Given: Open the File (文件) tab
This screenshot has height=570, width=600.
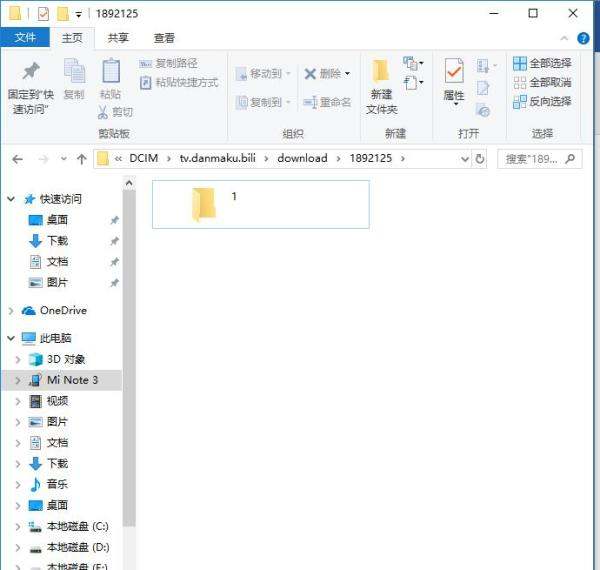Looking at the screenshot, I should (x=25, y=37).
